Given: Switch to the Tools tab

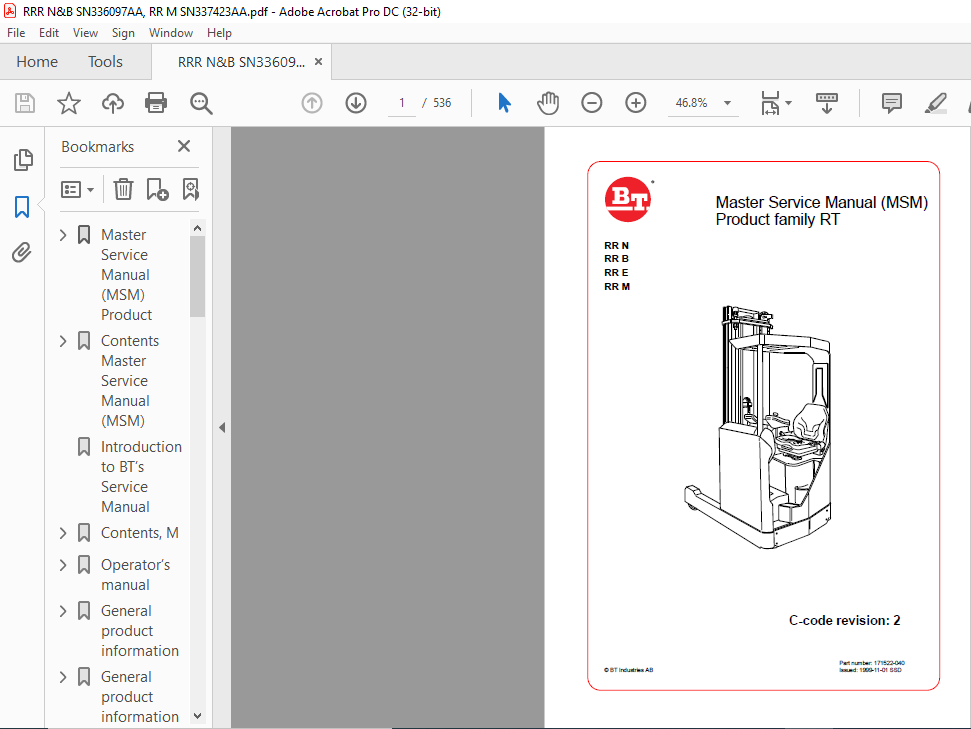Looking at the screenshot, I should tap(105, 62).
